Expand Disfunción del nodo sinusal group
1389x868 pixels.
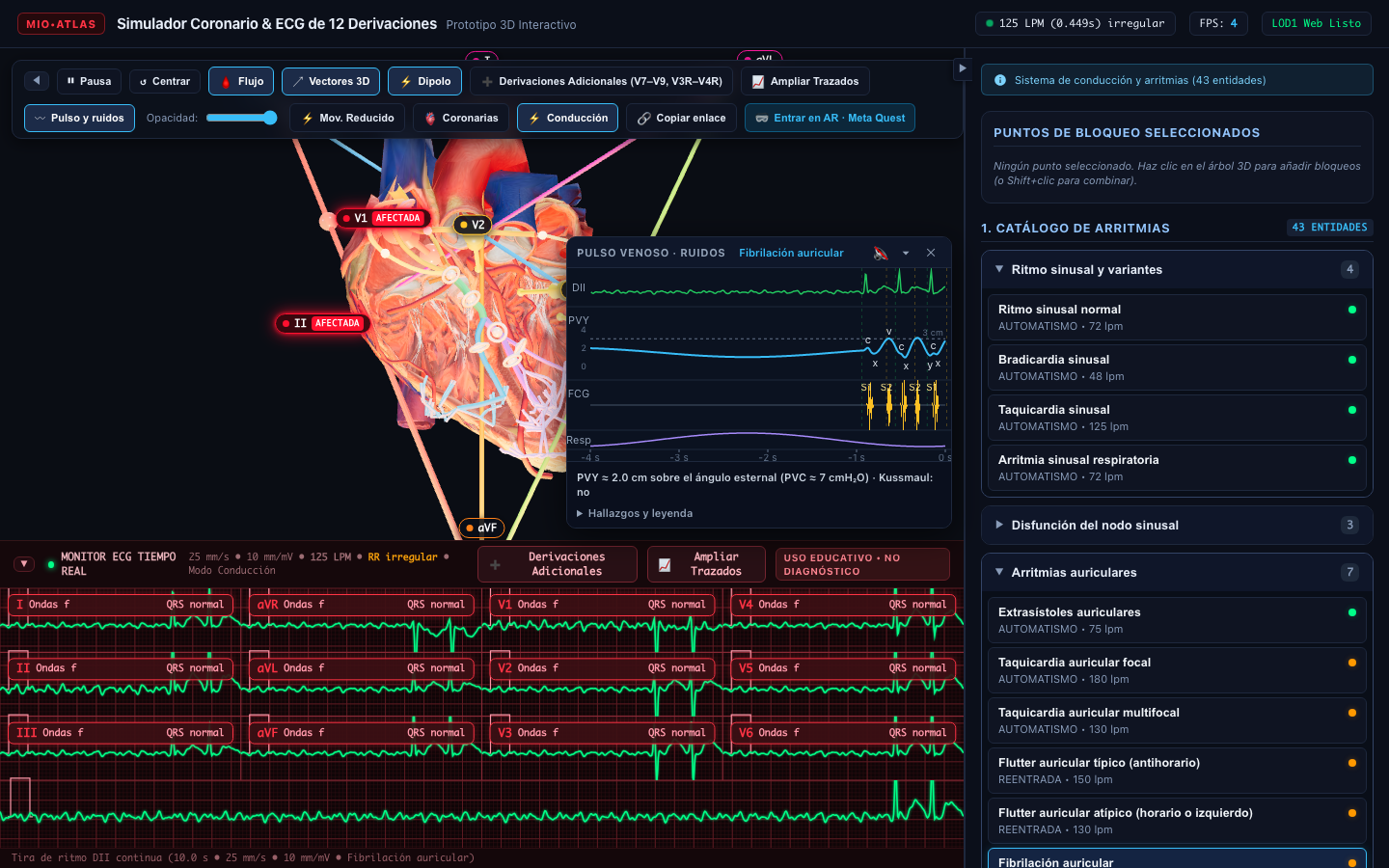[x=1177, y=526]
